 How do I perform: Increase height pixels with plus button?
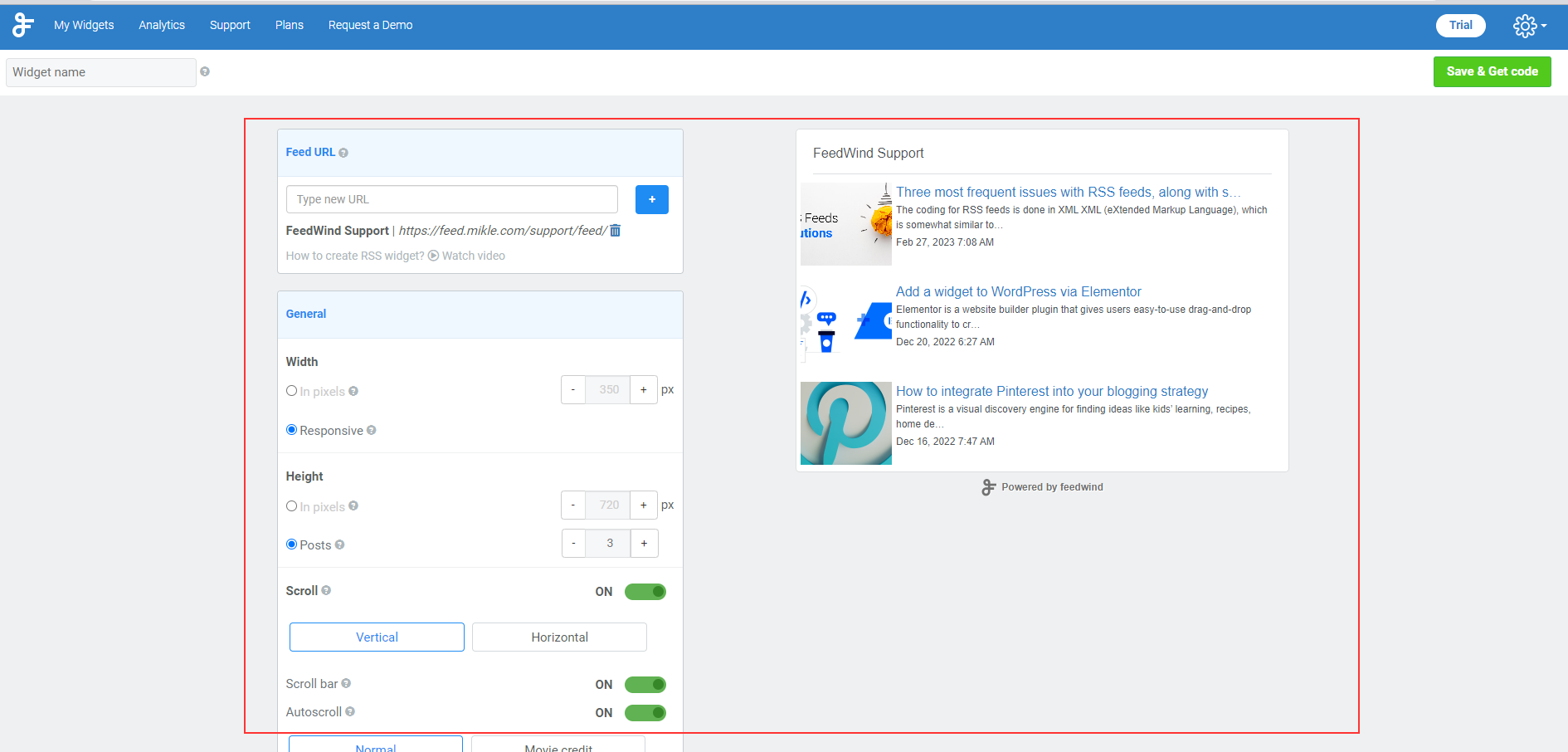pyautogui.click(x=644, y=505)
